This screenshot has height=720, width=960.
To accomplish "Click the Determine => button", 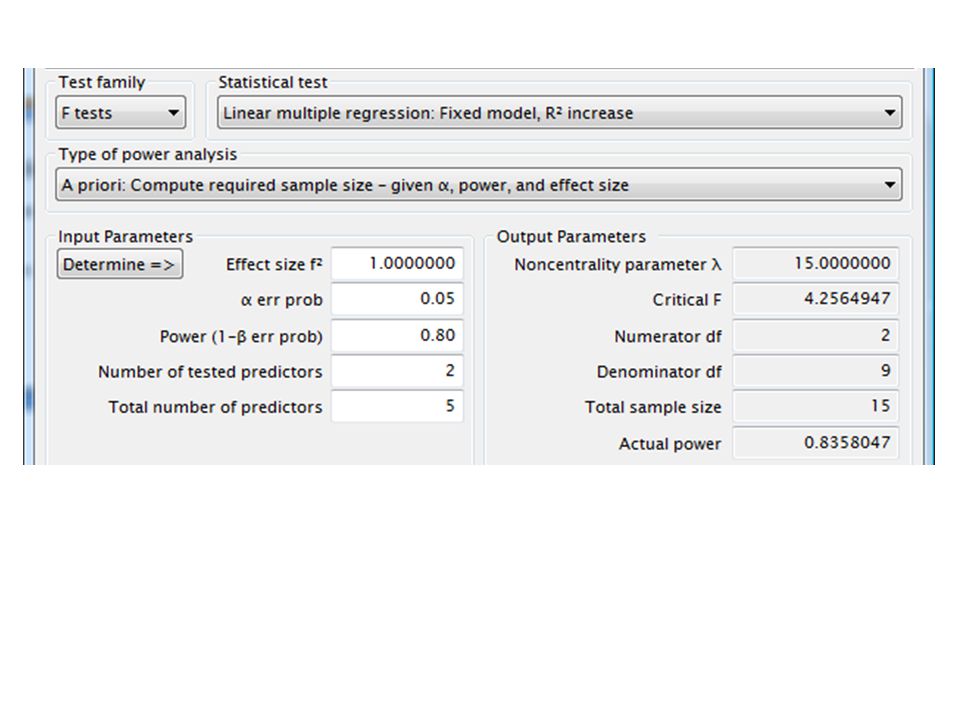I will coord(120,264).
